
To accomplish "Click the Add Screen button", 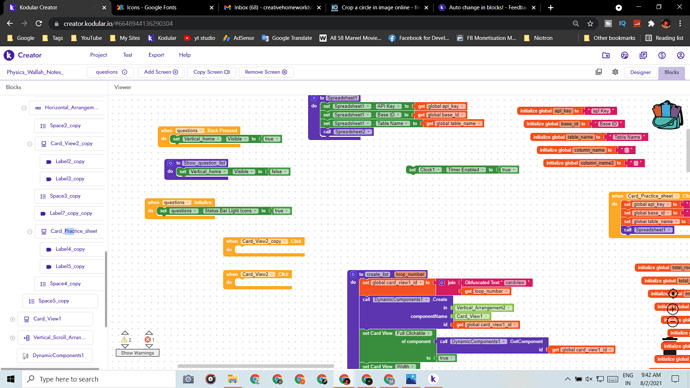I will [161, 72].
